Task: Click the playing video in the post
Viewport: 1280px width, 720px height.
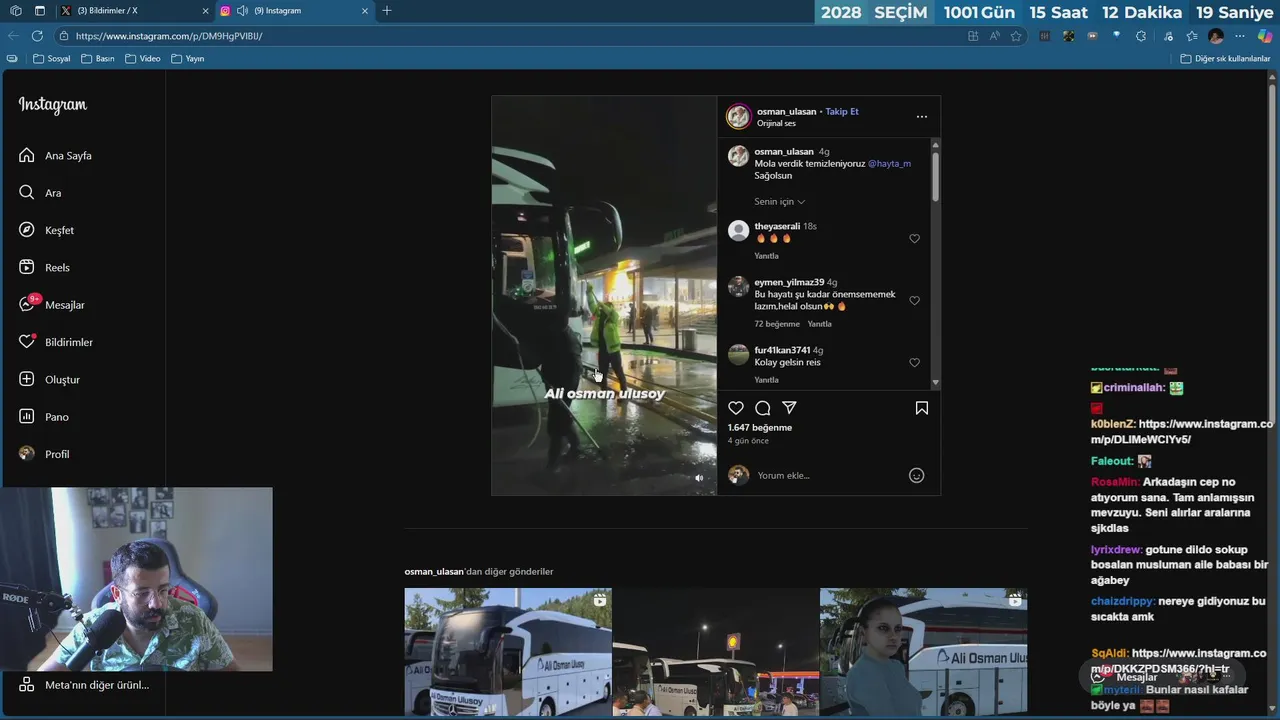Action: coord(604,295)
